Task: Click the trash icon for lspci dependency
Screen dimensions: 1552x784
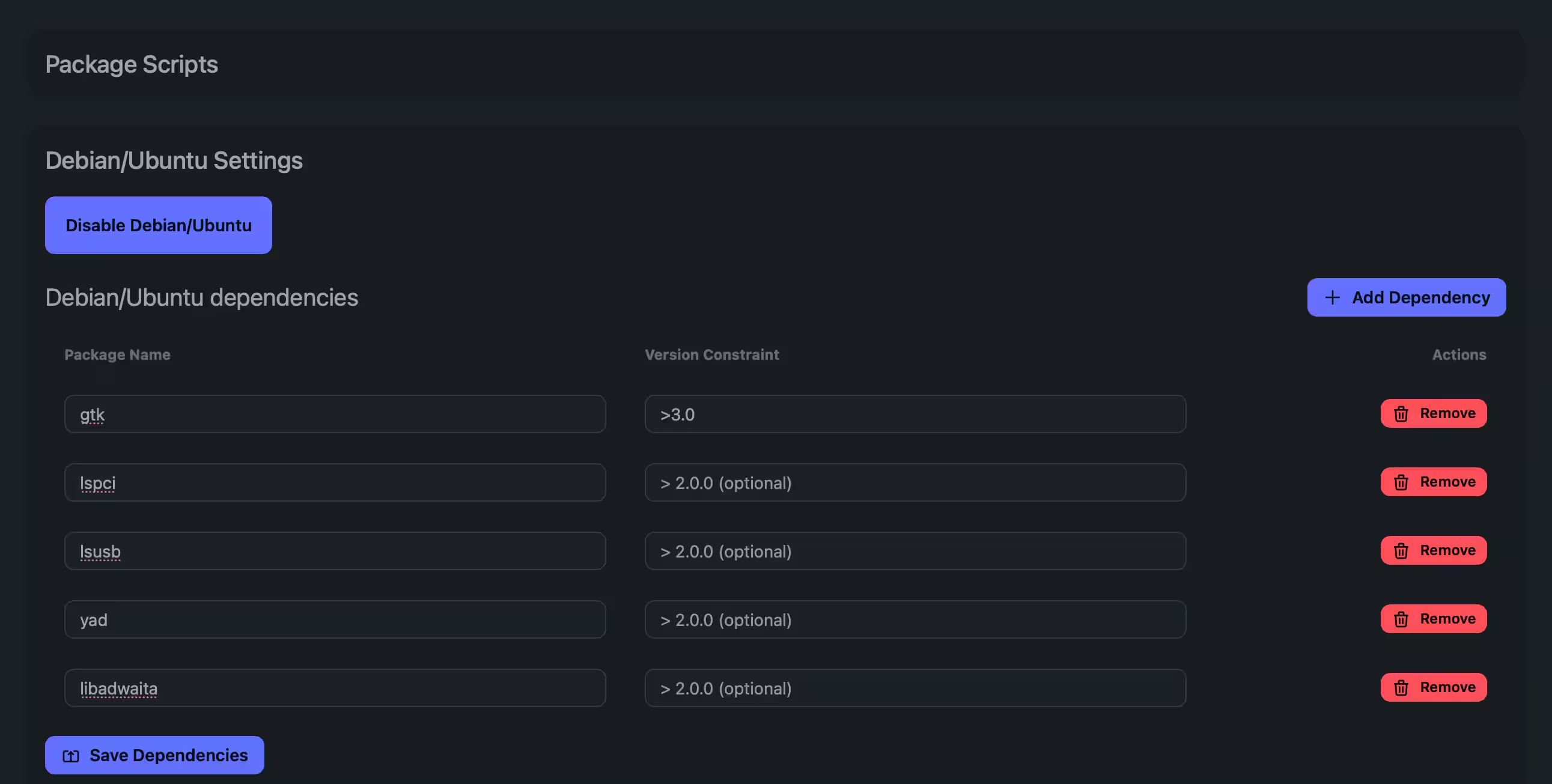Action: (1401, 482)
